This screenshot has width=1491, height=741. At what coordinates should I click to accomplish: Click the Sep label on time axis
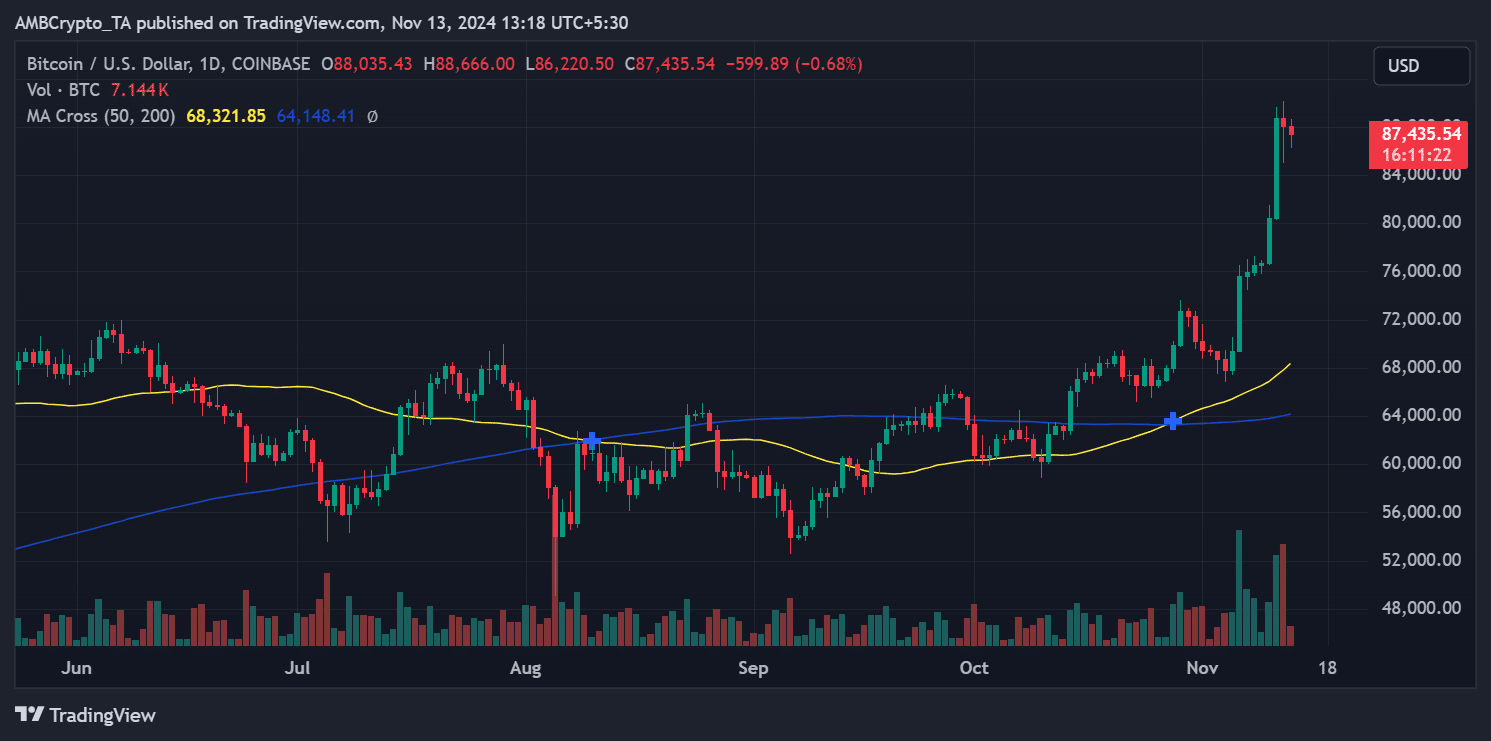[753, 668]
